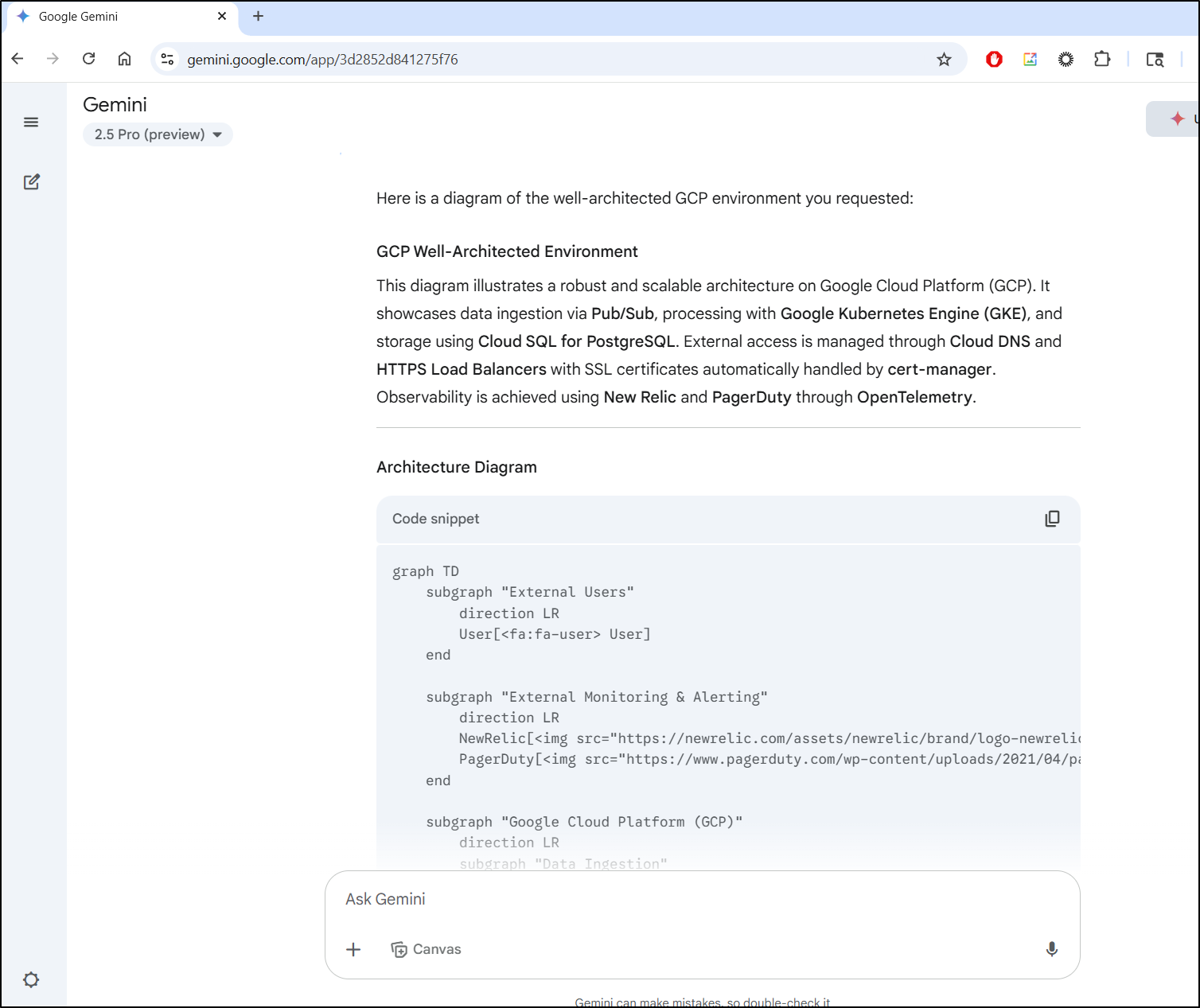Focus the Ask Gemini prompt field

(702, 899)
